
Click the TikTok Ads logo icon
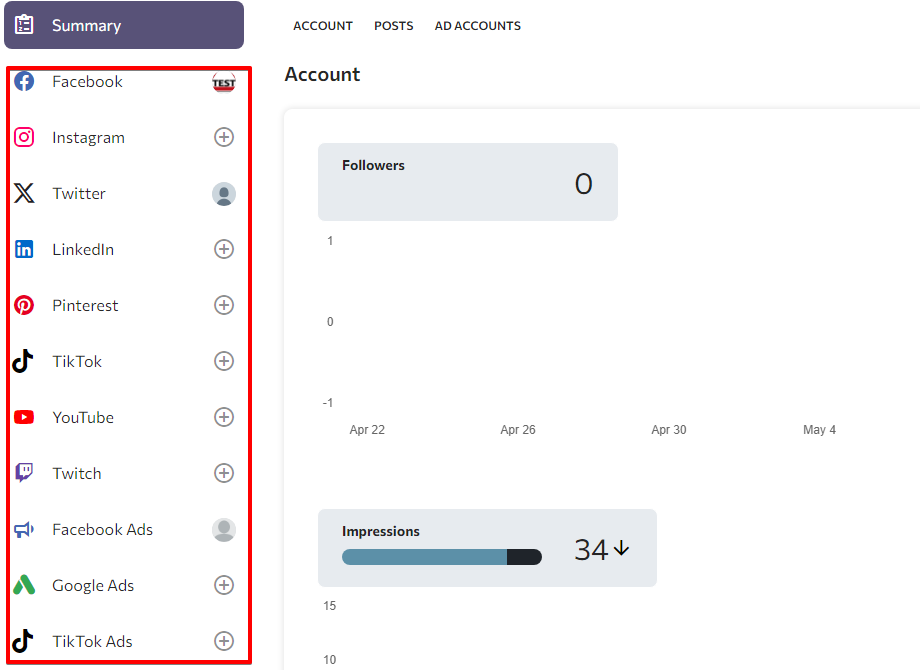(x=23, y=641)
